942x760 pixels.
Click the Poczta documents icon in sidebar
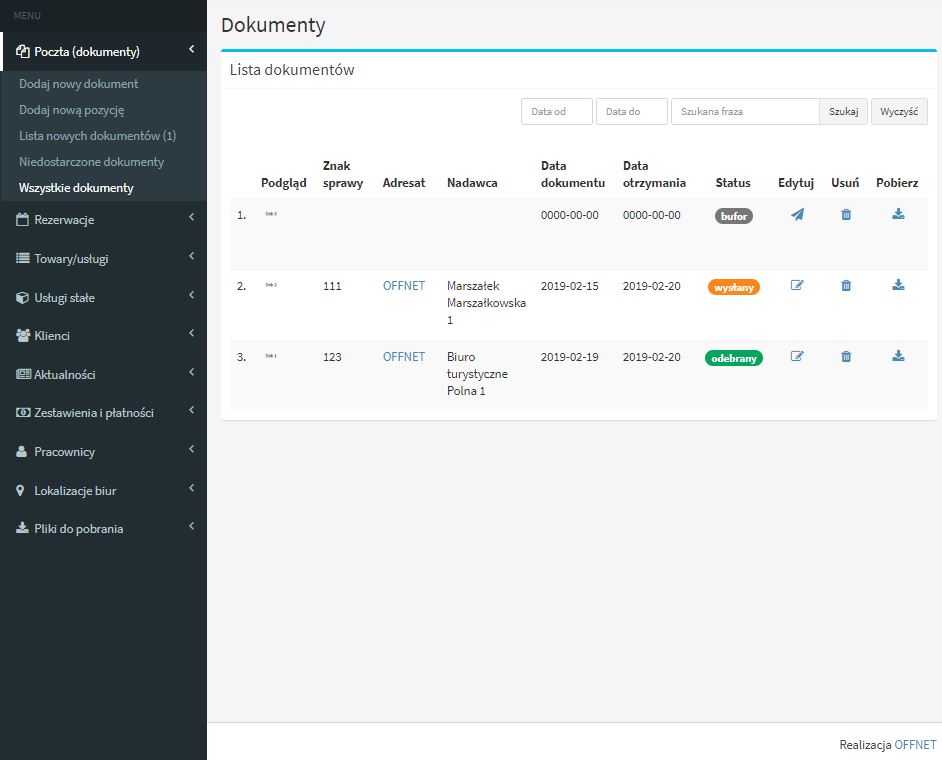click(22, 52)
